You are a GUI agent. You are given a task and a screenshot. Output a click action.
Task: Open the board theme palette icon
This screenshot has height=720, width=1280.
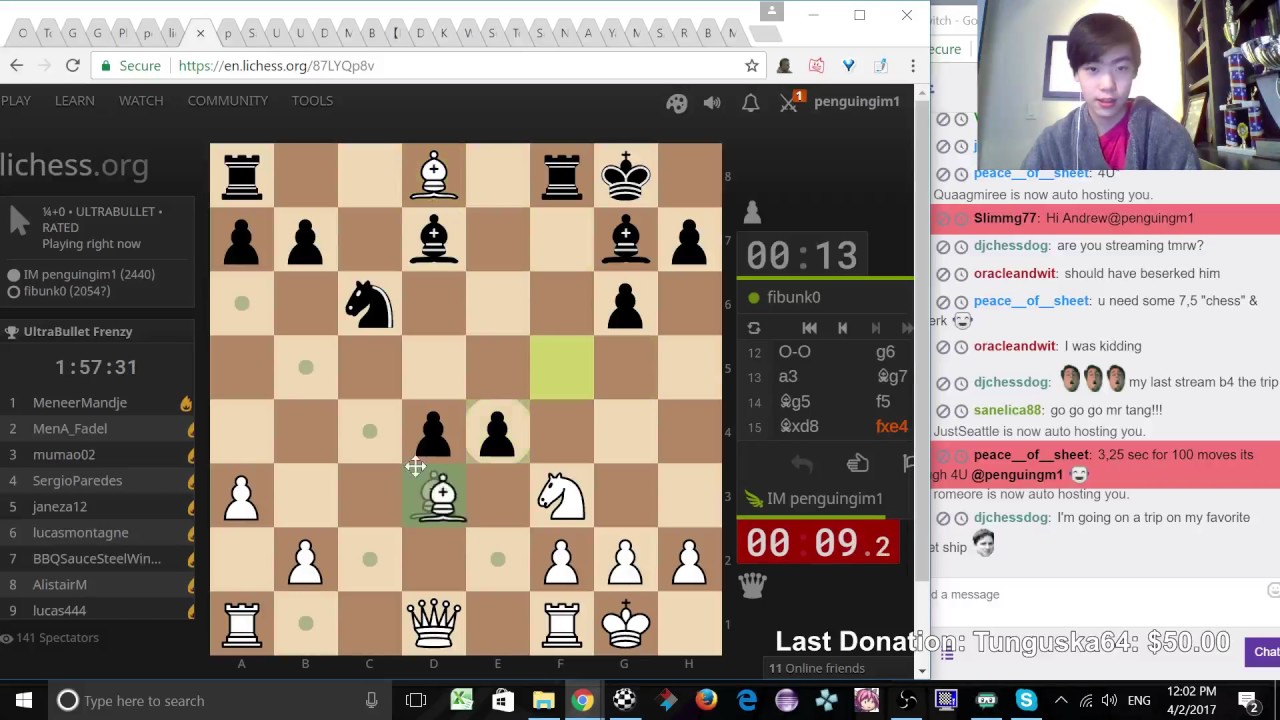(x=677, y=102)
